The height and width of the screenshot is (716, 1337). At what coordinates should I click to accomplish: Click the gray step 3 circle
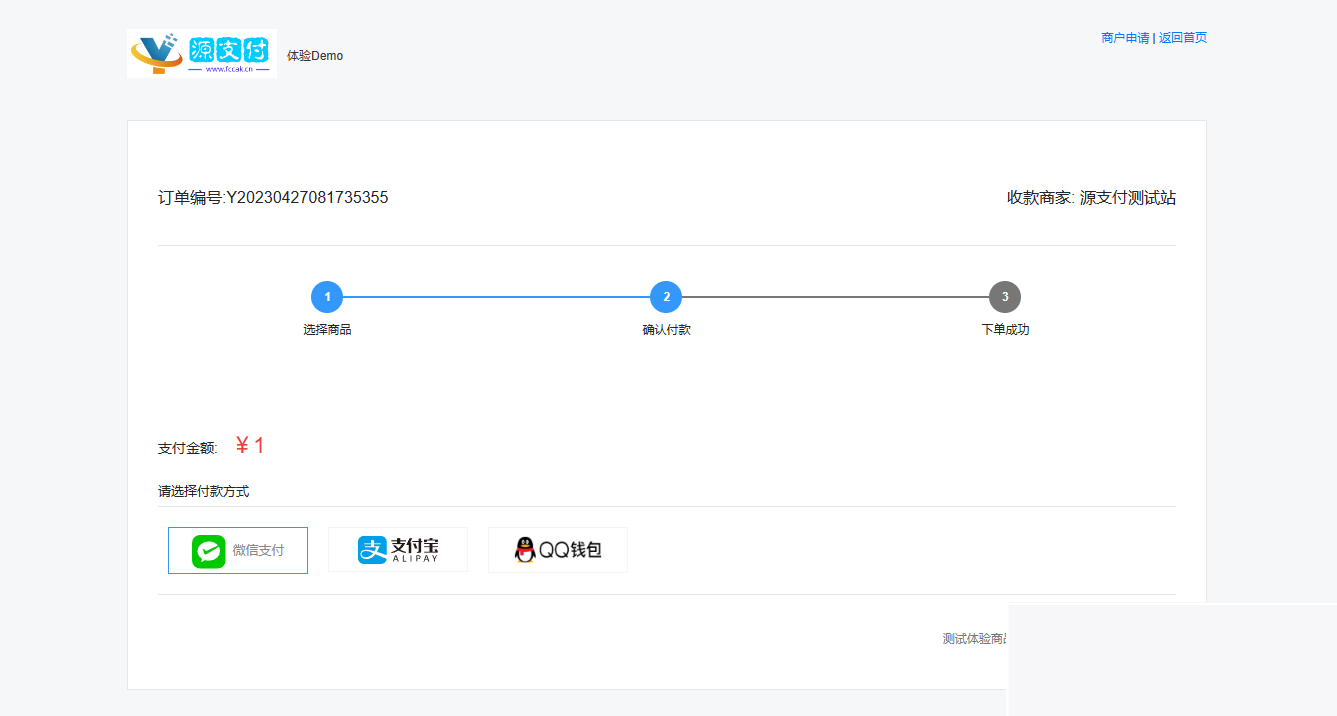(1005, 297)
